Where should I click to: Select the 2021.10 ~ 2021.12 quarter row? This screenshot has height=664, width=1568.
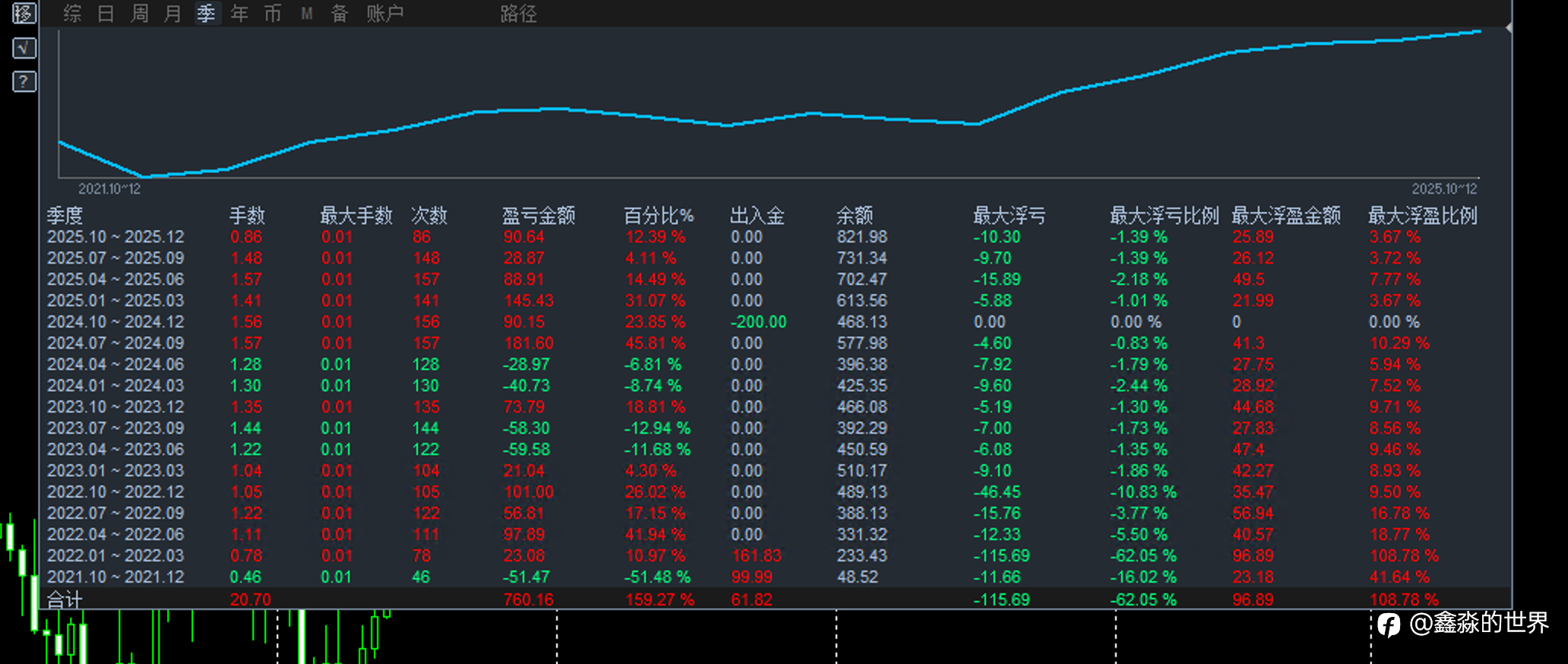(775, 577)
